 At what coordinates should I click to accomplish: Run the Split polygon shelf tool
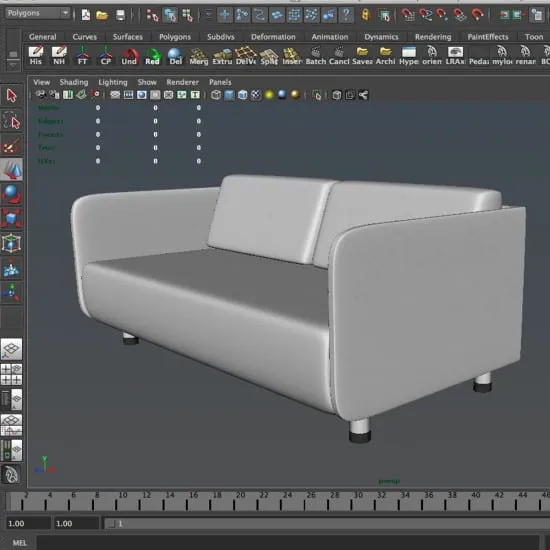coord(269,55)
